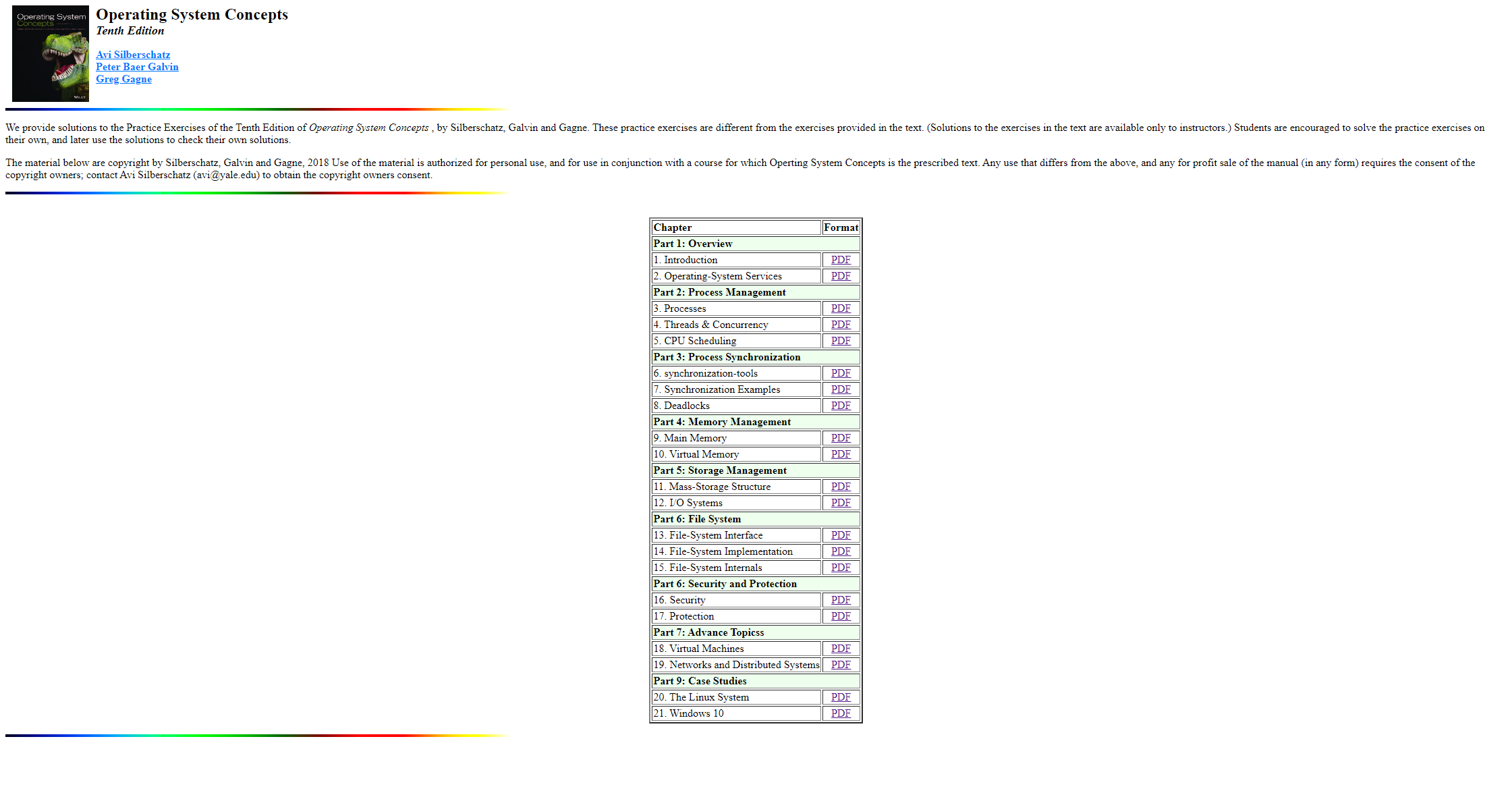The height and width of the screenshot is (793, 1512).
Task: Click the Operating System Concepts book cover
Action: click(50, 53)
